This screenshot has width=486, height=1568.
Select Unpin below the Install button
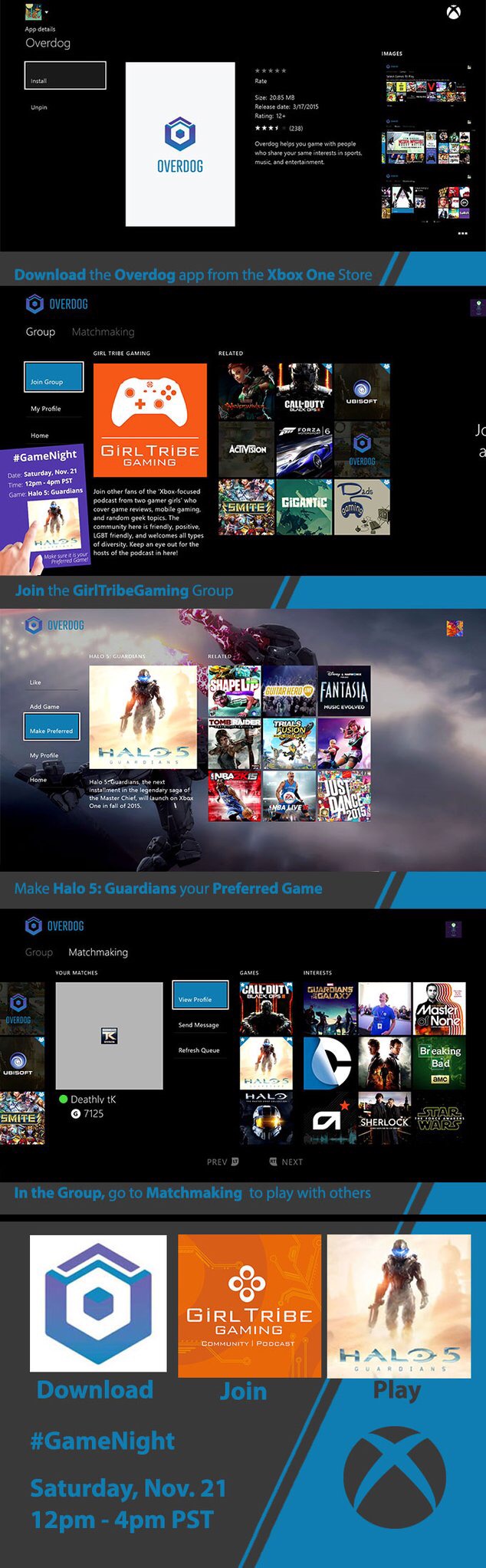coord(39,107)
